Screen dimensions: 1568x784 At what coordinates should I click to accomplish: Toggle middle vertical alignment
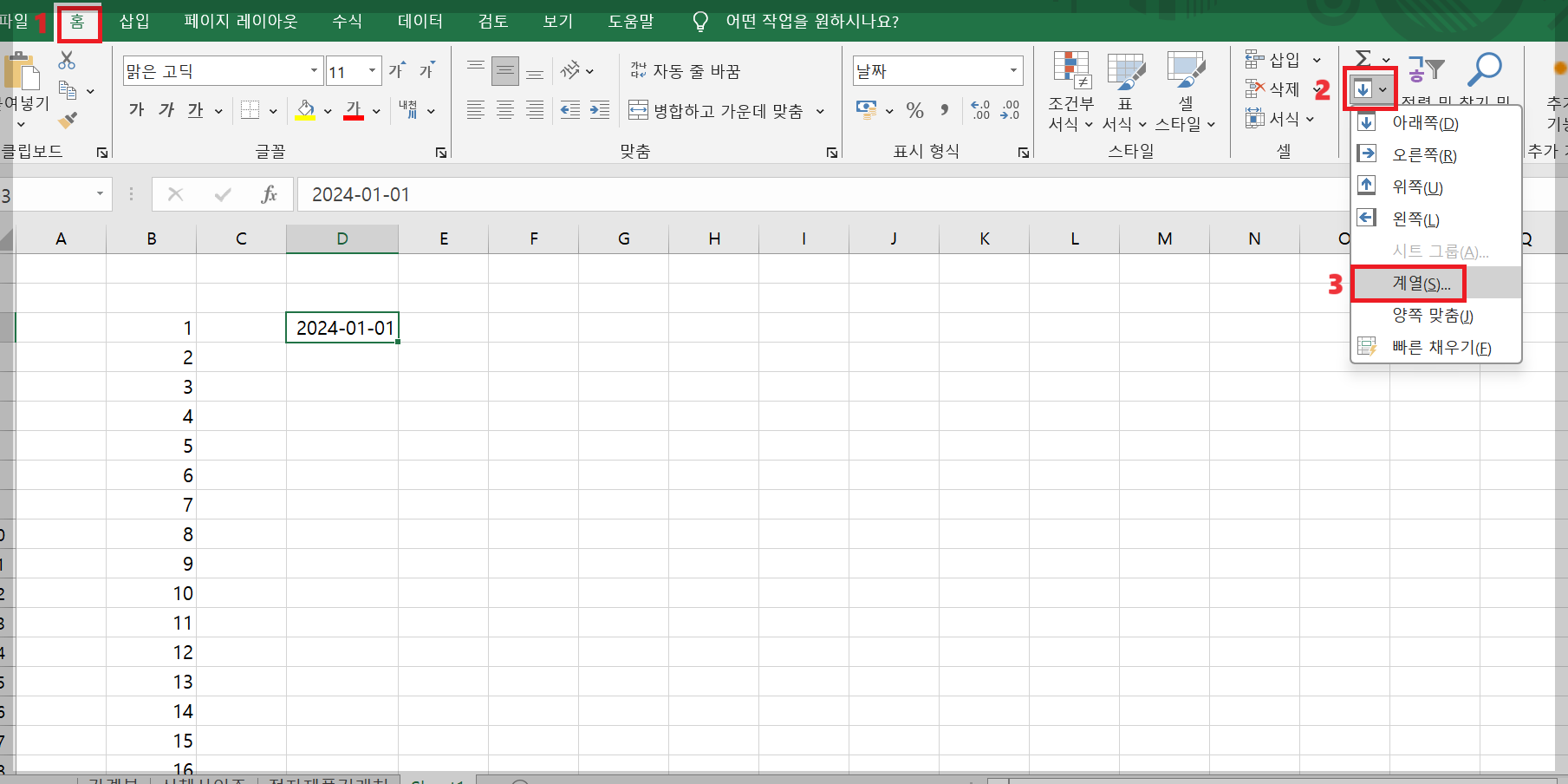tap(505, 70)
